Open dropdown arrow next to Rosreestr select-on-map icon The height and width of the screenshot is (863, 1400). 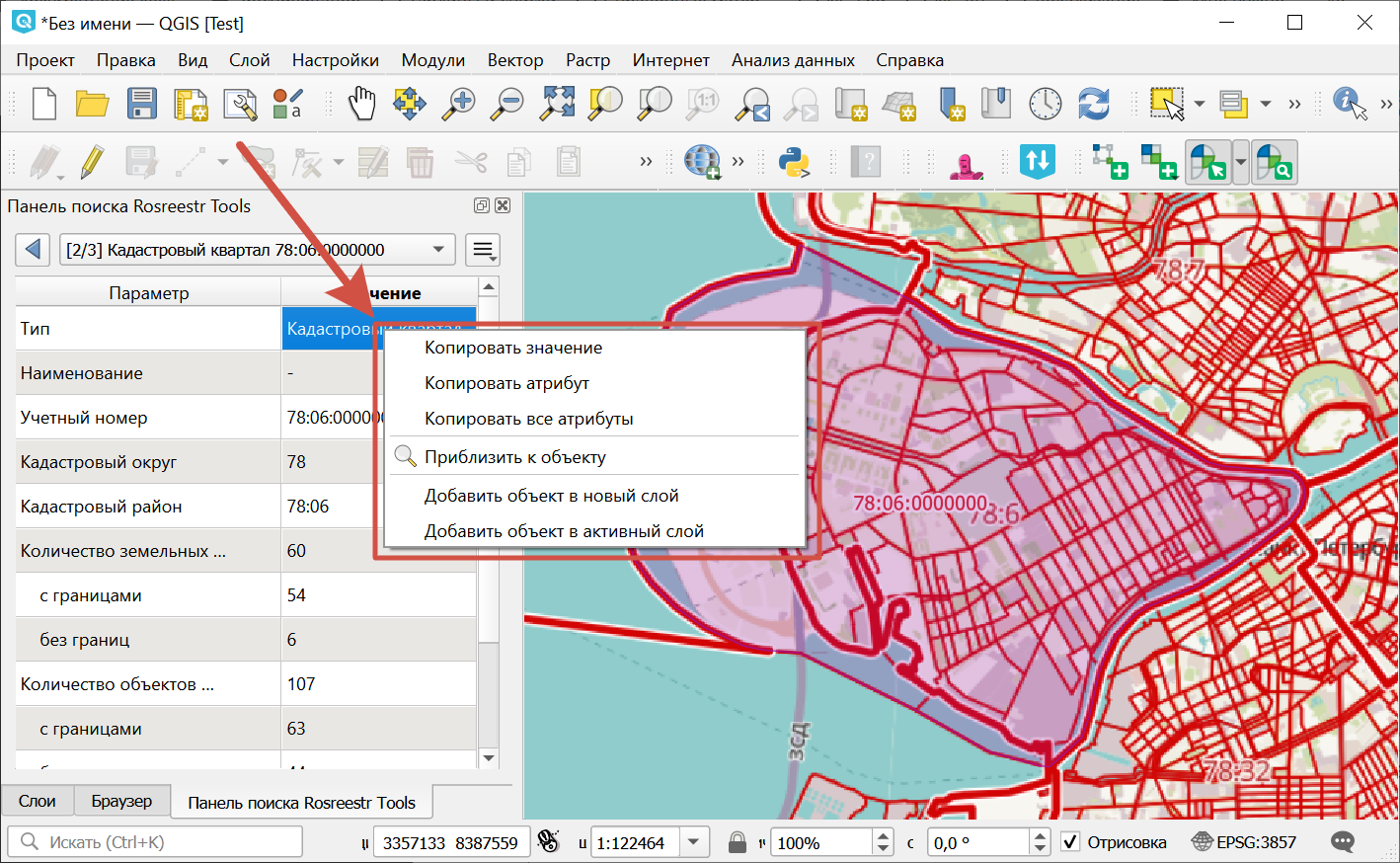coord(1241,162)
